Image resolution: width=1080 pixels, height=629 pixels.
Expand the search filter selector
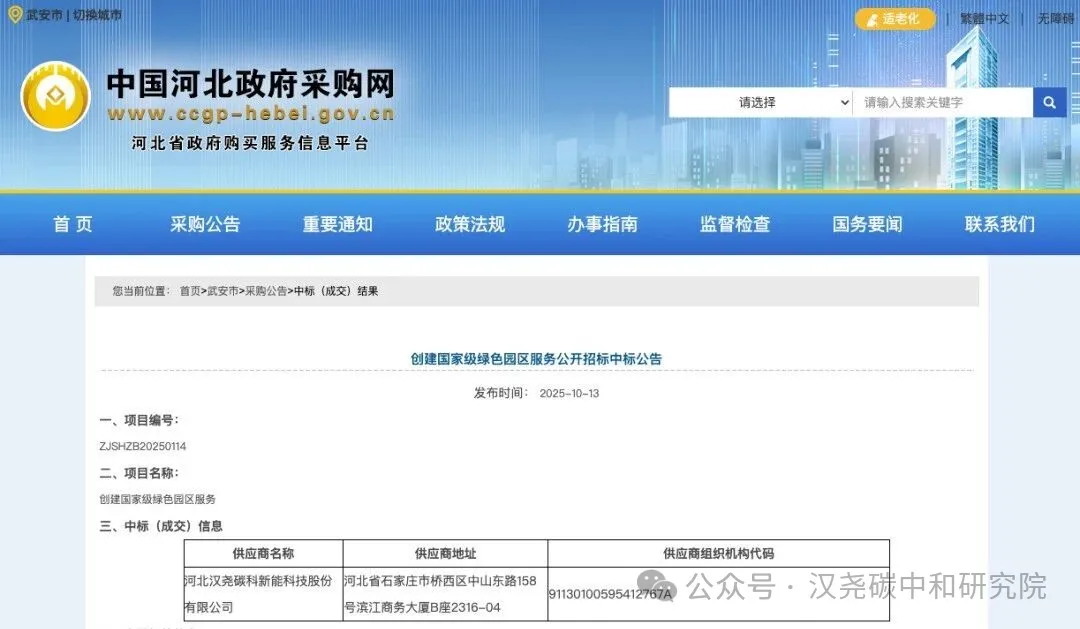click(x=843, y=102)
